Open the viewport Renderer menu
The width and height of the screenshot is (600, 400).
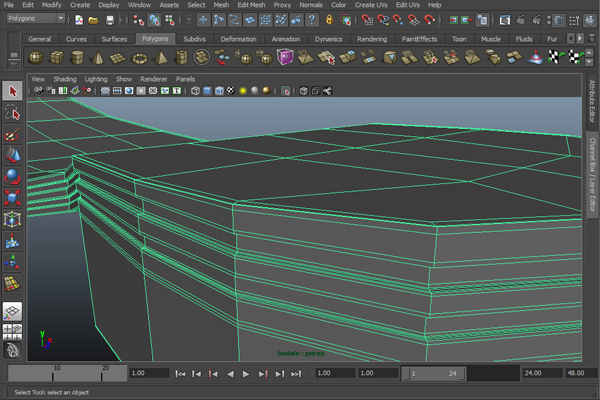point(153,79)
